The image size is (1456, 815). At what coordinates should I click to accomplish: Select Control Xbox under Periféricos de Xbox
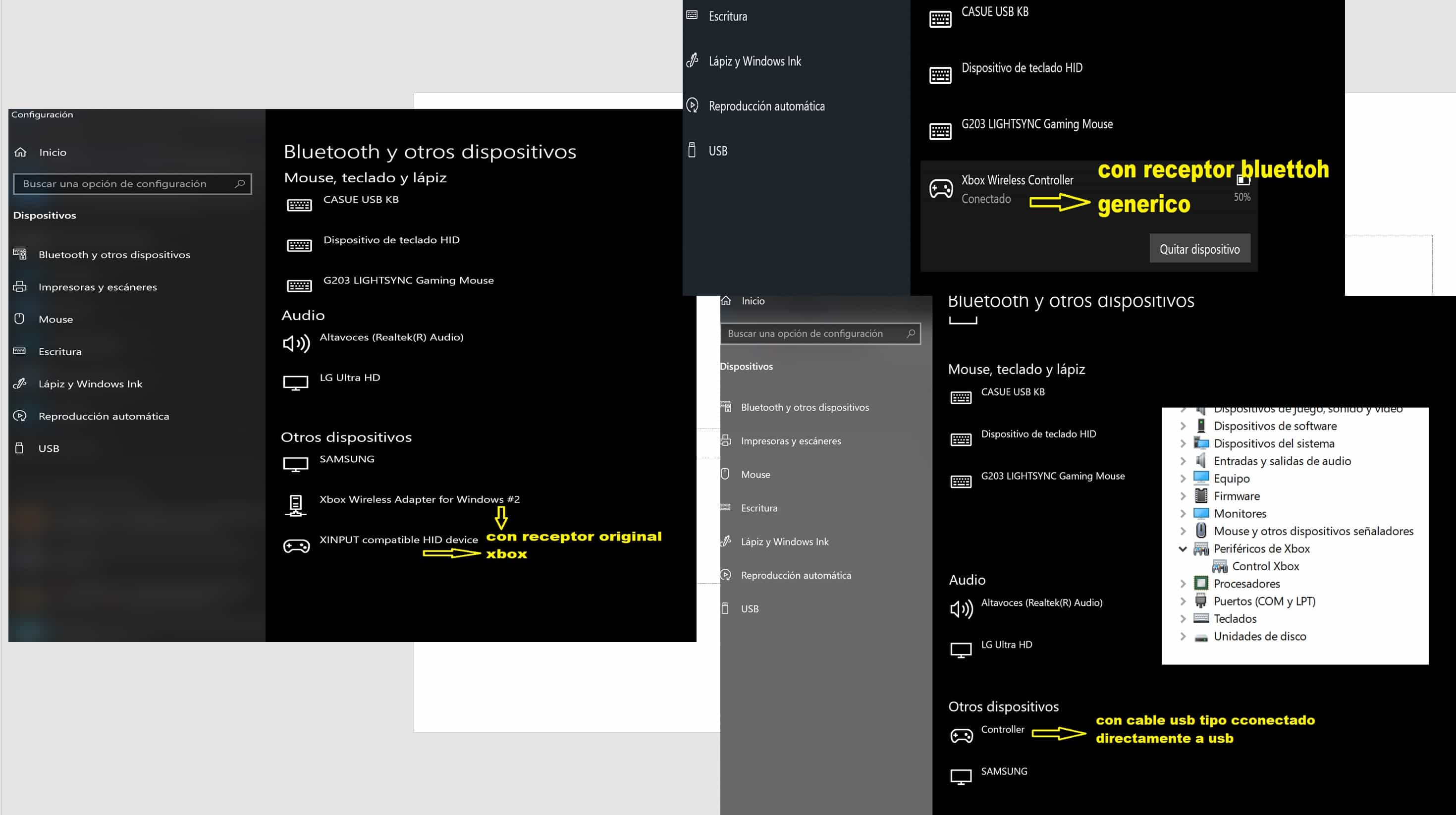(x=1266, y=566)
